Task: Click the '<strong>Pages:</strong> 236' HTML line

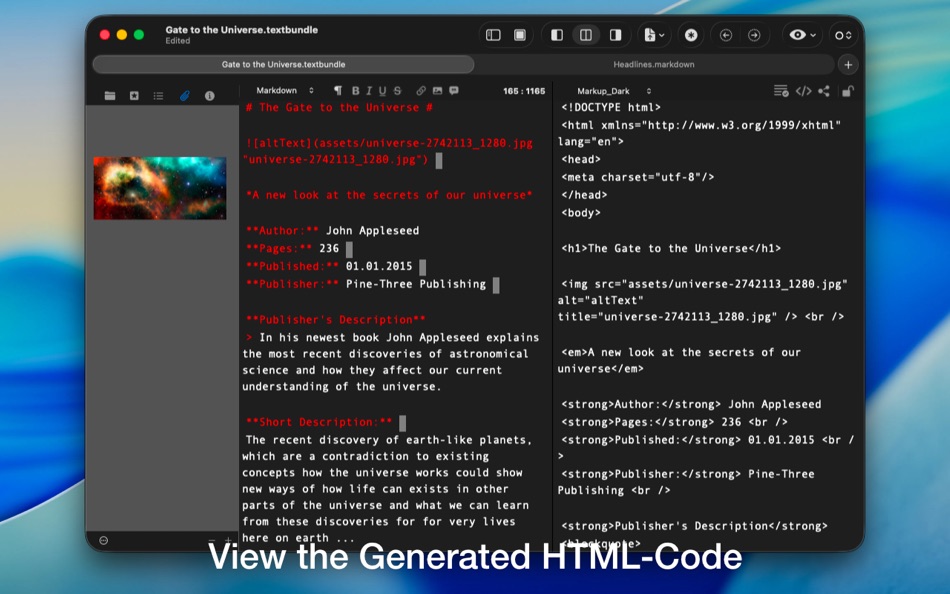Action: (x=674, y=422)
